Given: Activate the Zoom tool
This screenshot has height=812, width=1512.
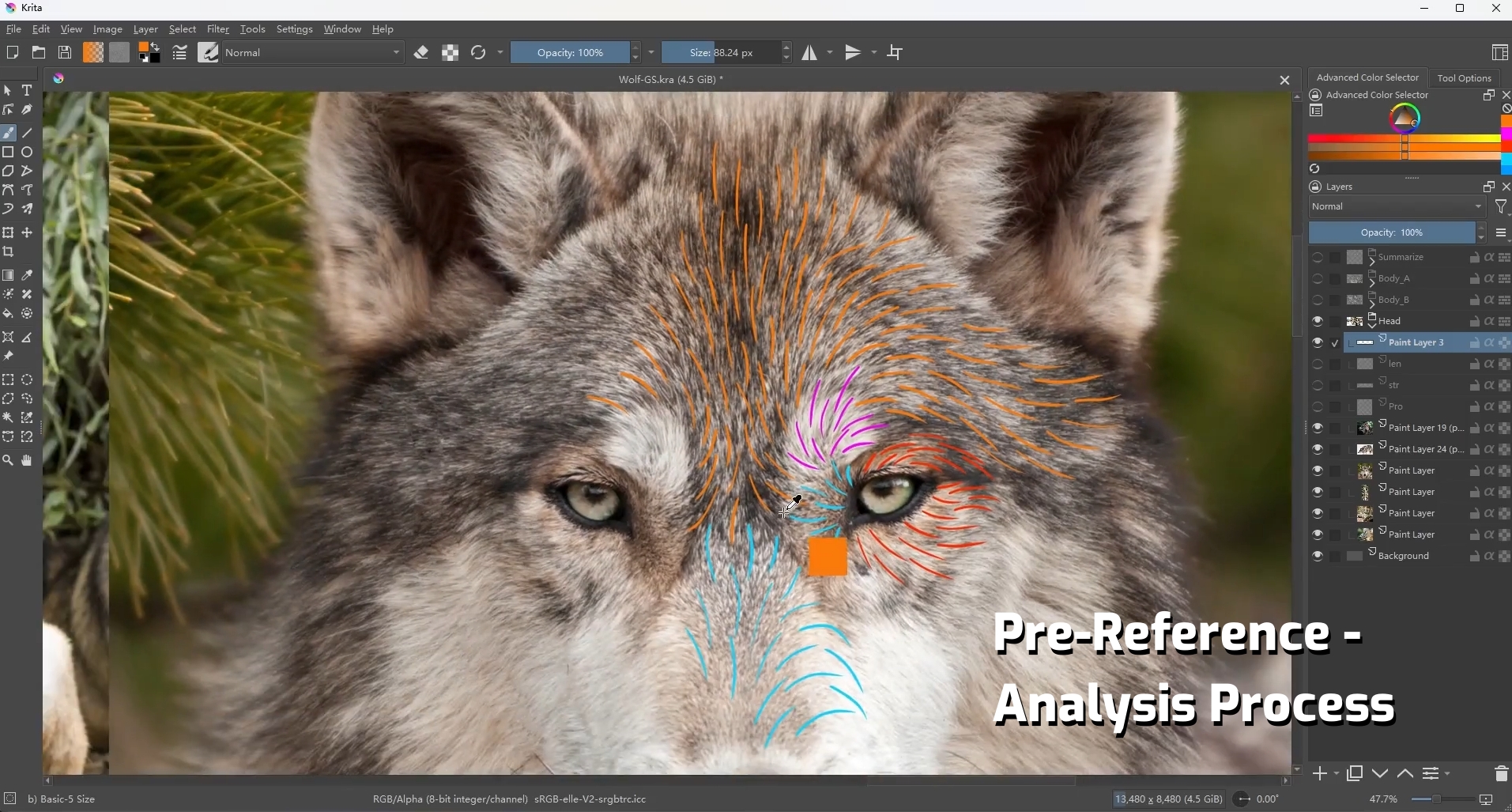Looking at the screenshot, I should [8, 460].
